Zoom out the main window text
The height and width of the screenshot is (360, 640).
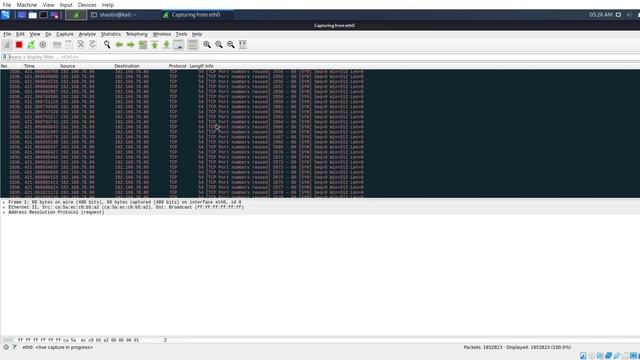pyautogui.click(x=219, y=45)
